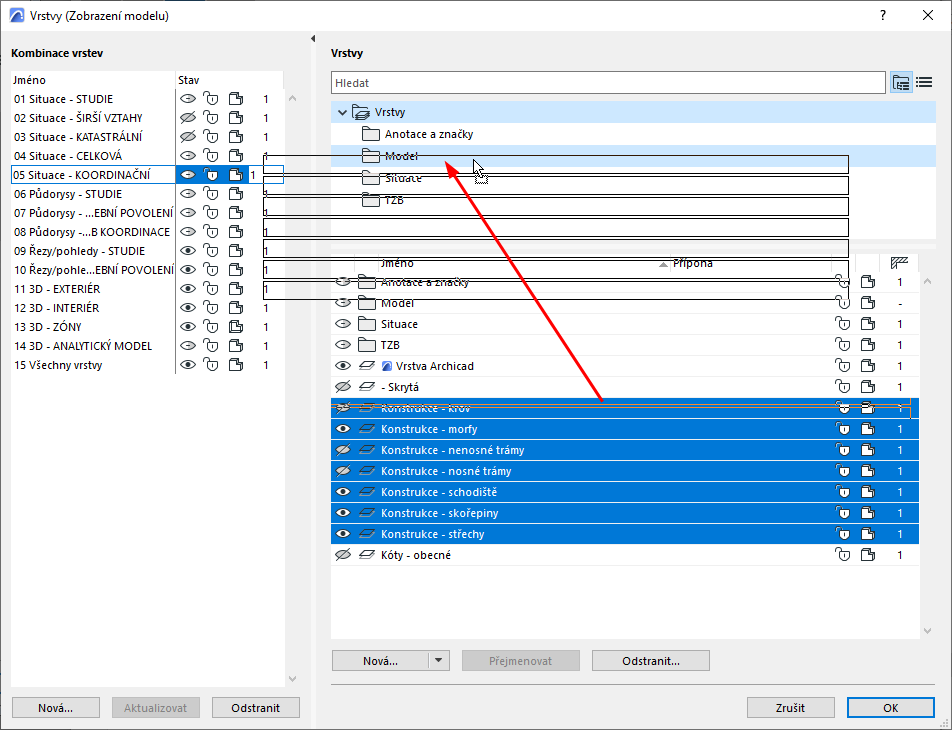Image resolution: width=952 pixels, height=730 pixels.
Task: Select combination 04 Situace - CELKOVÁ
Action: point(68,155)
